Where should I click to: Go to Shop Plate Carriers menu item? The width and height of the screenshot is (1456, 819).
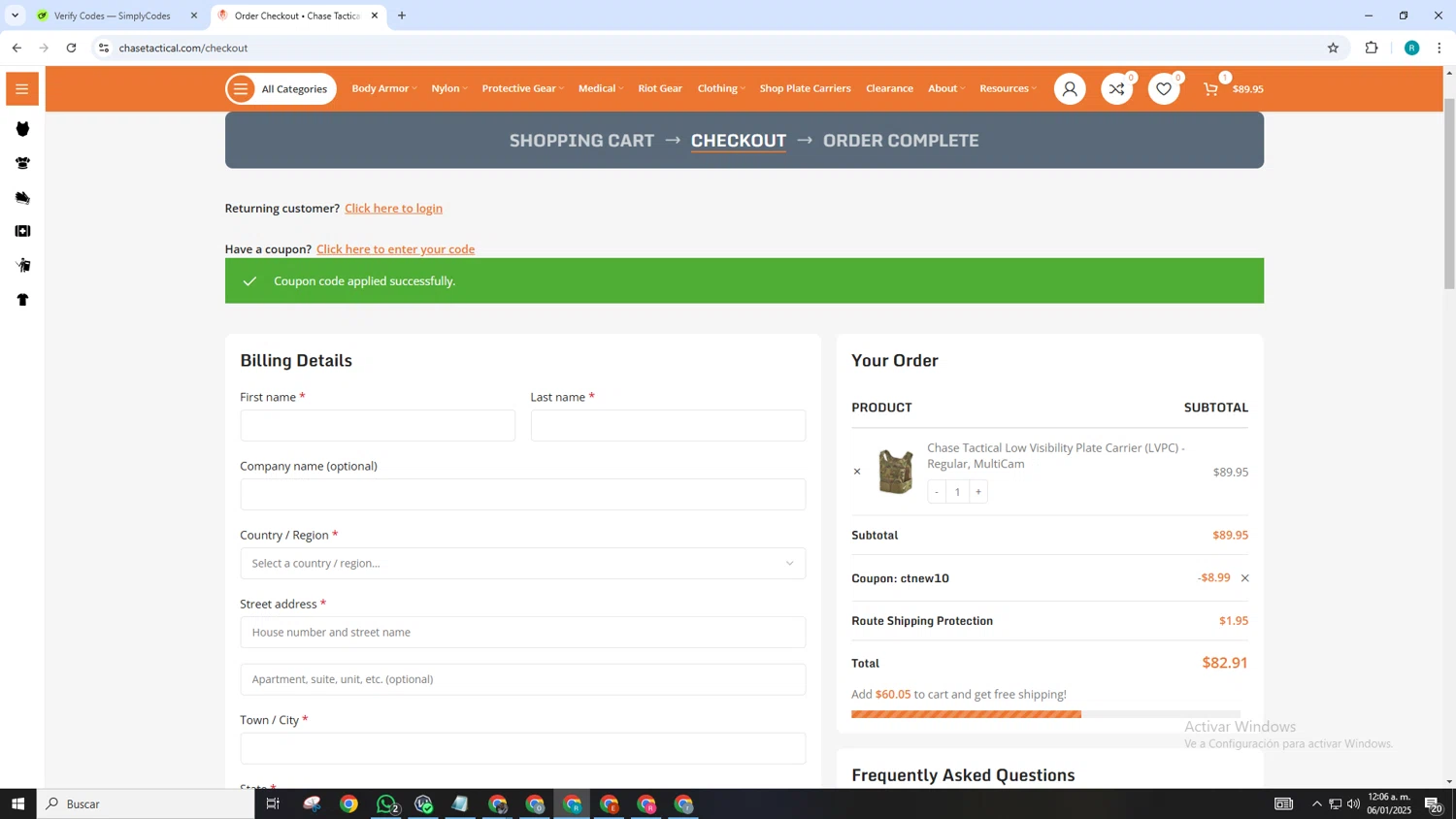(x=805, y=88)
